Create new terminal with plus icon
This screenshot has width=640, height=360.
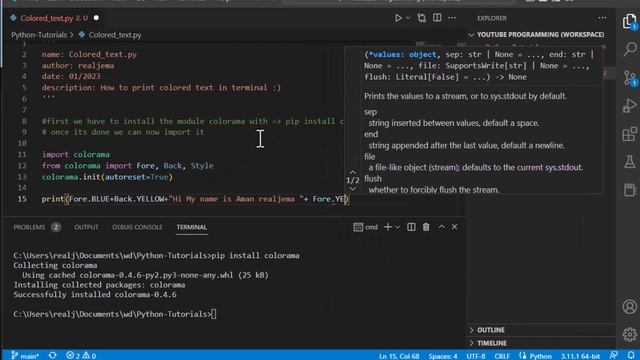pyautogui.click(x=388, y=227)
